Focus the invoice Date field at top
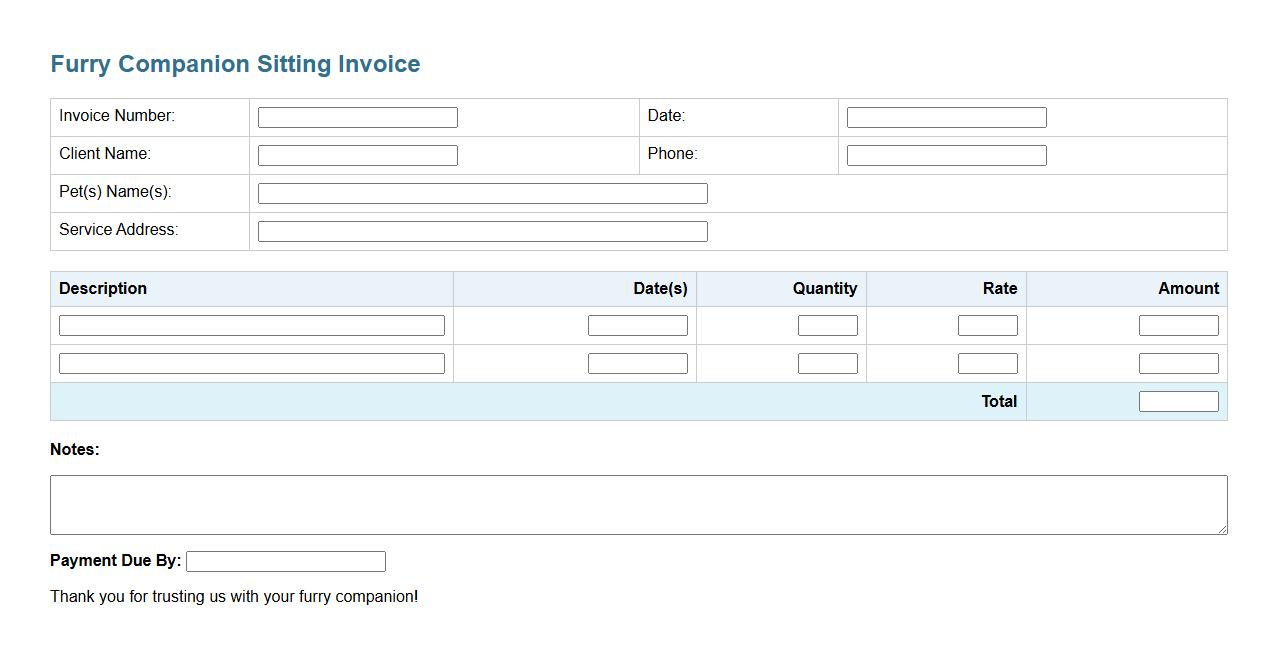 point(946,118)
